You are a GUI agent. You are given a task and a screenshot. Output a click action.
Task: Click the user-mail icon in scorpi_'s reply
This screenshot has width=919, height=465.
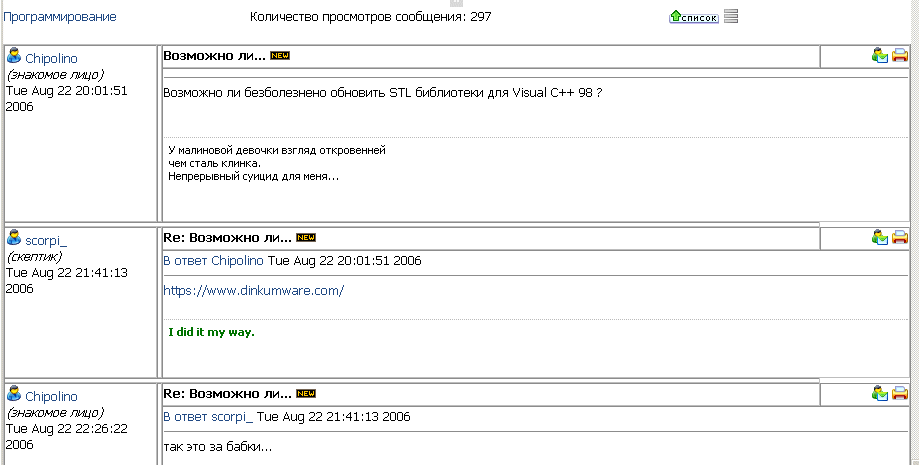(x=880, y=238)
